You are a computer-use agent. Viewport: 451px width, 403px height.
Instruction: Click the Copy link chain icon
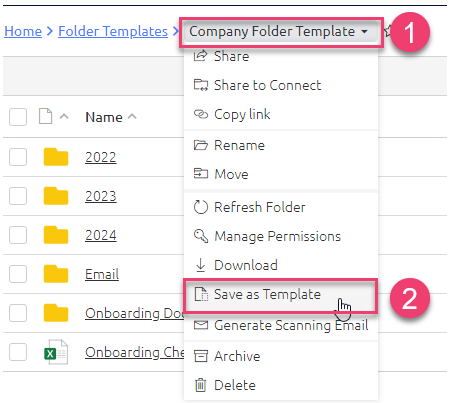point(201,114)
